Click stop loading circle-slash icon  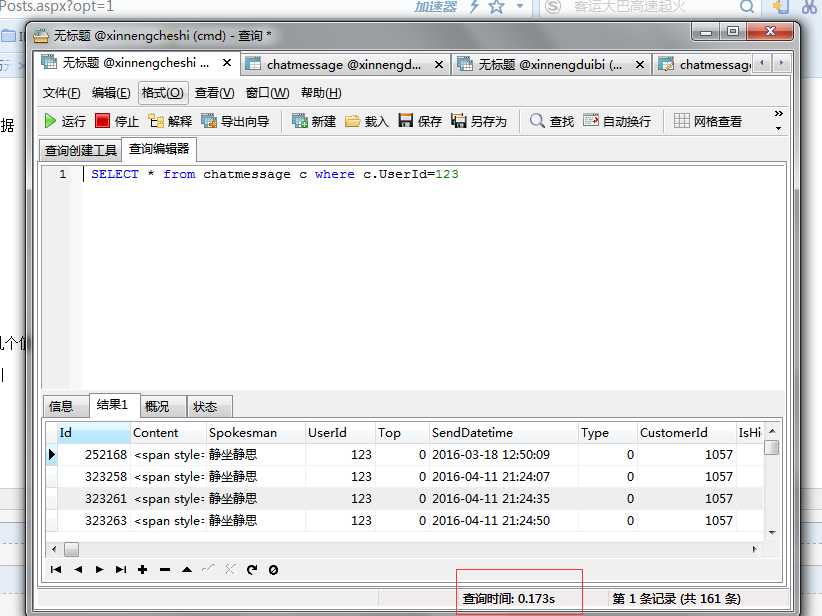(273, 569)
